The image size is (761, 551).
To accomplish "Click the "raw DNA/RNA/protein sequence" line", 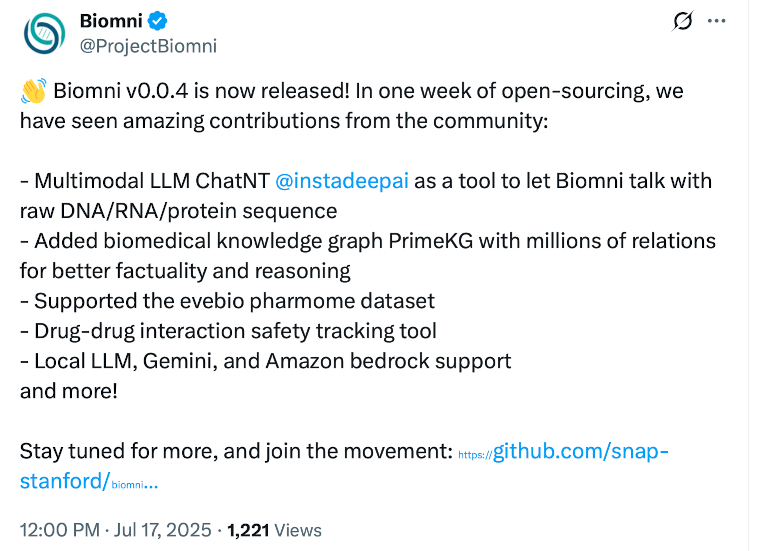I will click(178, 212).
